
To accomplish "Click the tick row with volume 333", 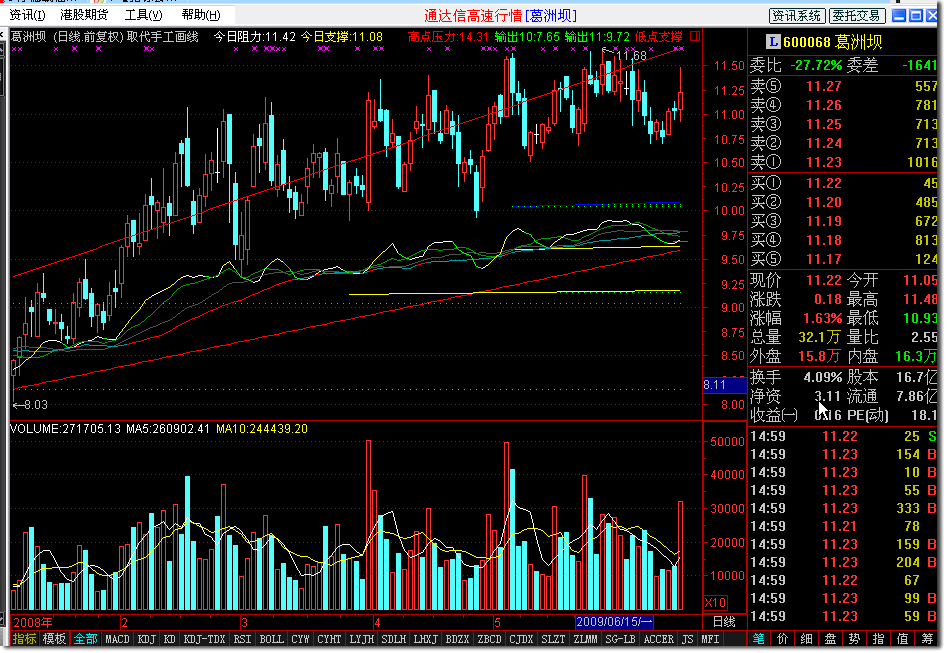I will pos(843,508).
